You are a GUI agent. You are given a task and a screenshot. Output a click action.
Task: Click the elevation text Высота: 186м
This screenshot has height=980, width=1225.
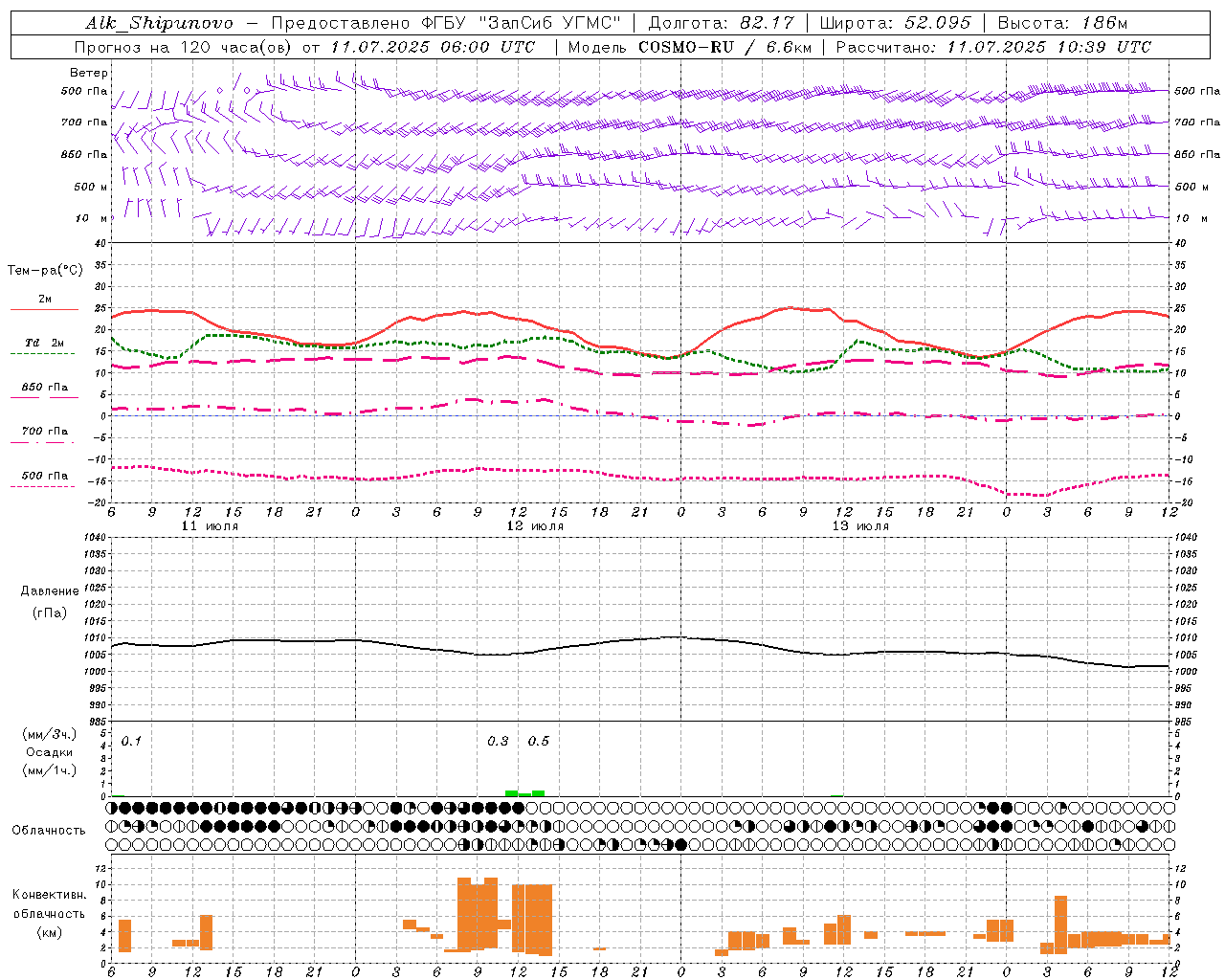(x=1063, y=23)
